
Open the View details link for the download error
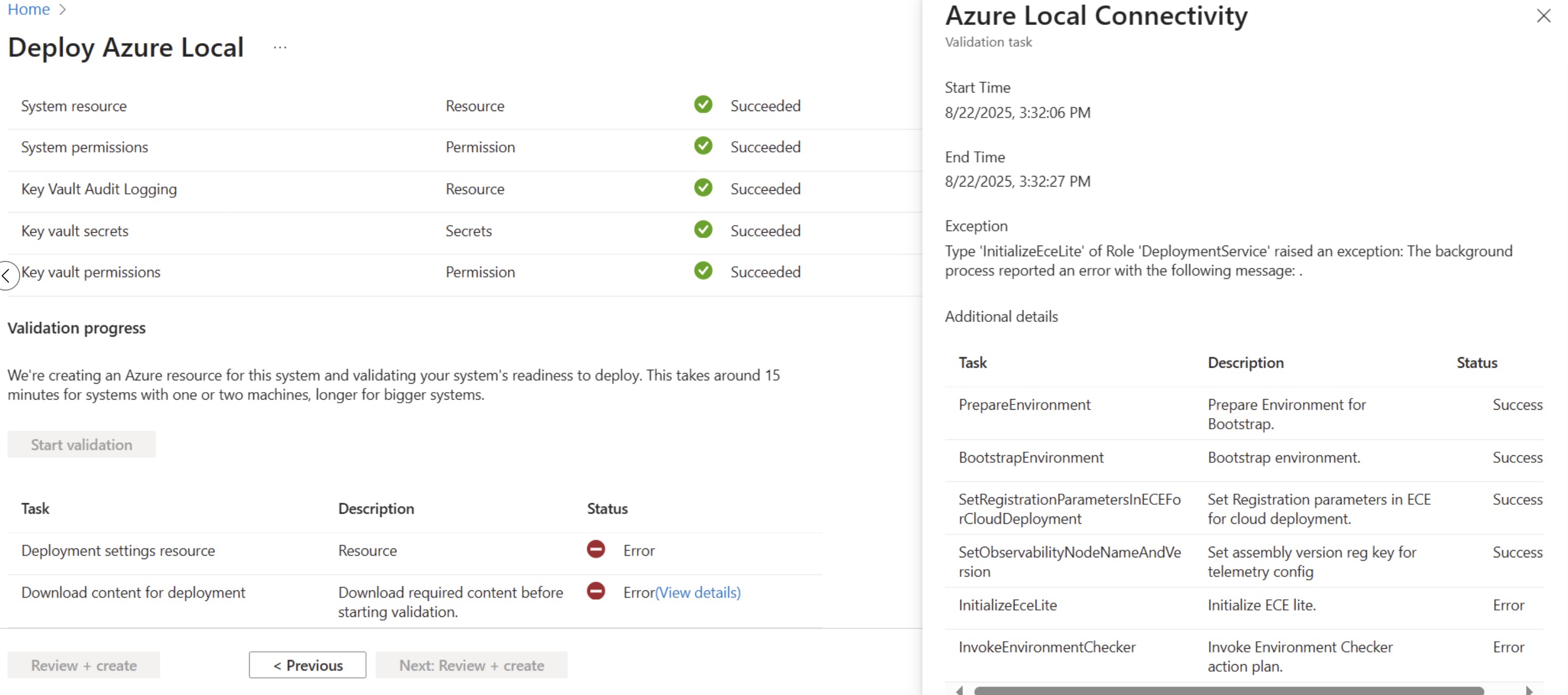pyautogui.click(x=697, y=592)
